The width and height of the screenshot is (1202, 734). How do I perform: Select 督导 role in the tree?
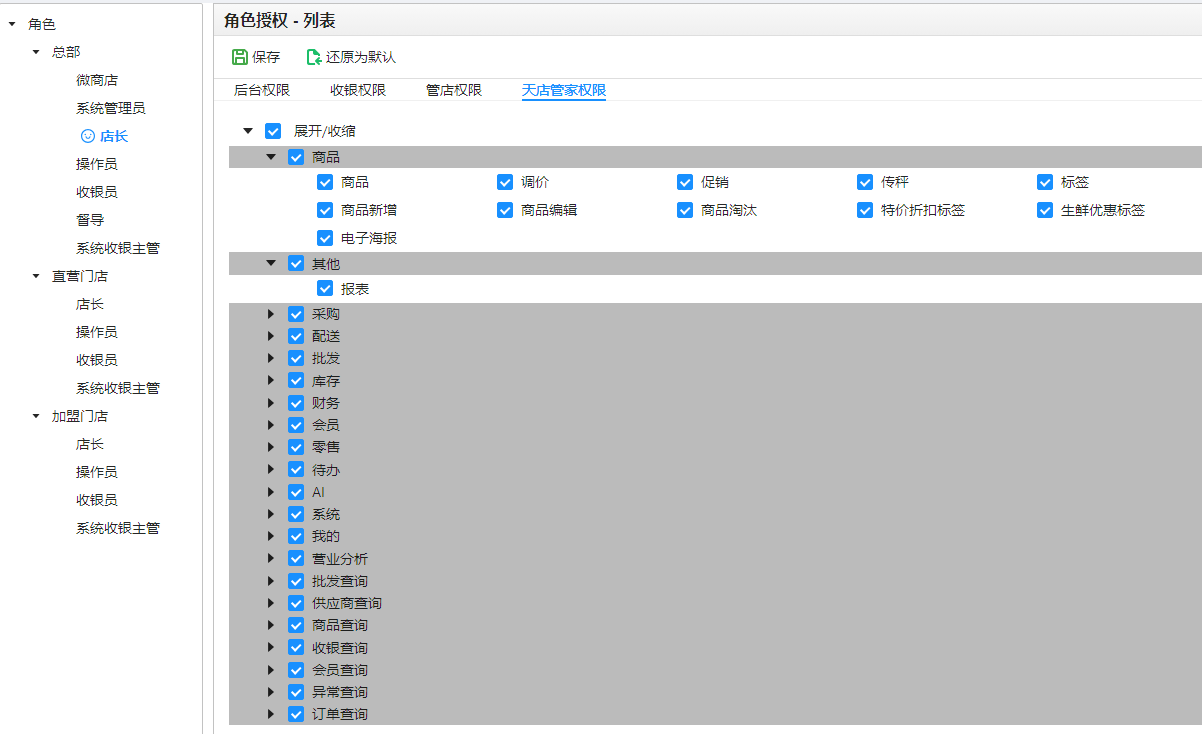pos(90,220)
